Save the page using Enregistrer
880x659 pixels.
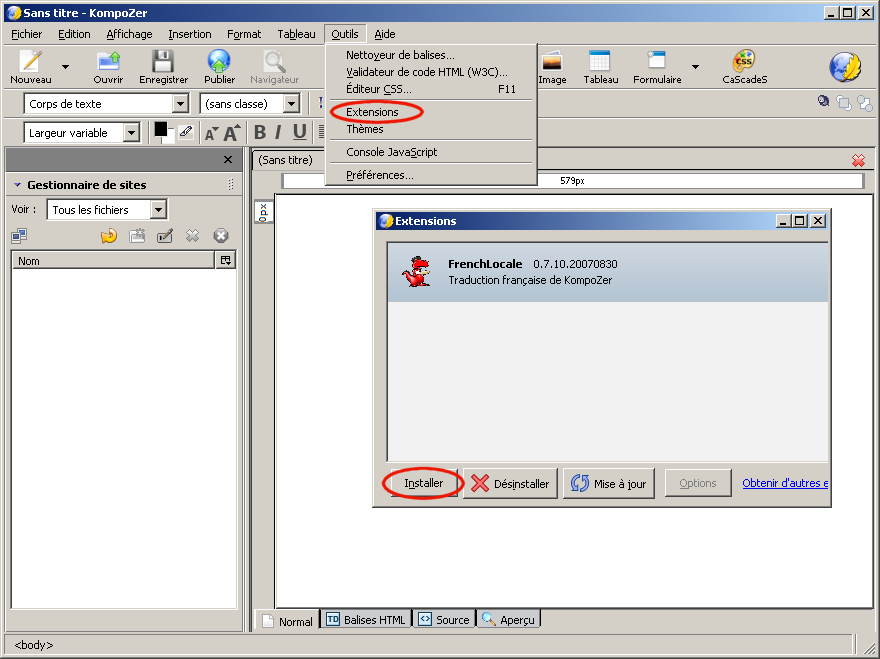point(163,61)
